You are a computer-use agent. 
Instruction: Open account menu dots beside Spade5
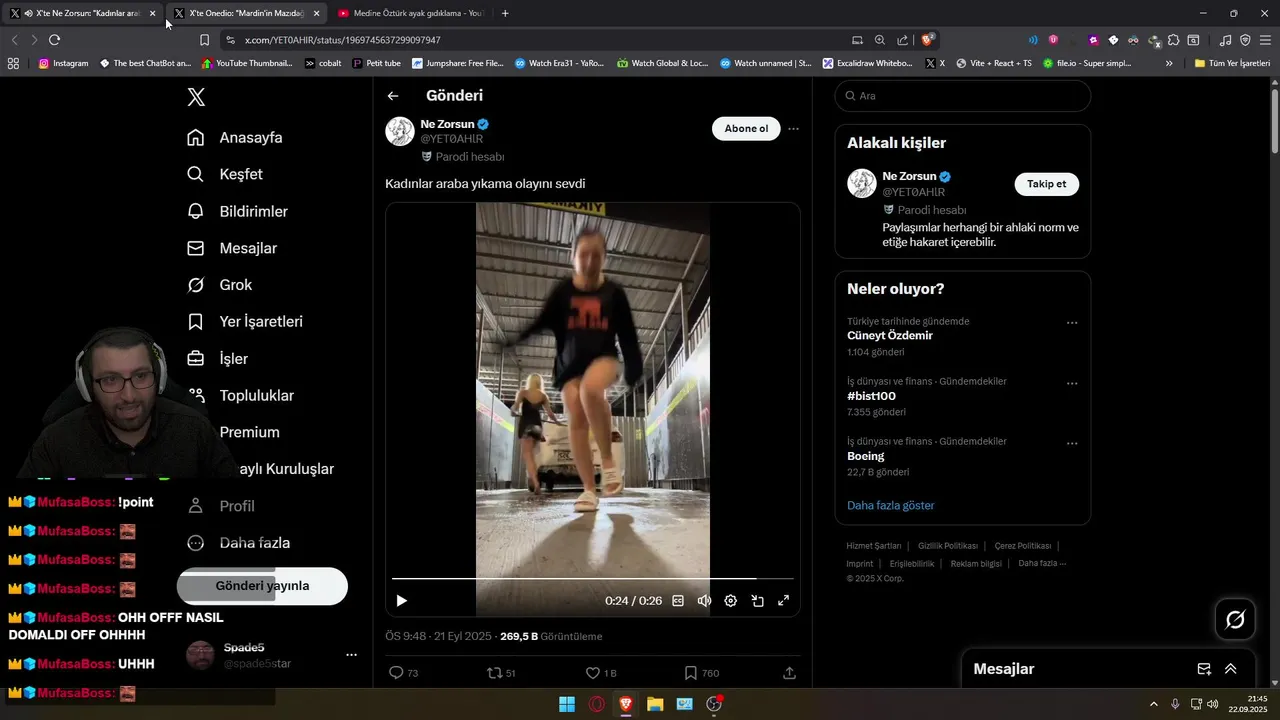coord(351,655)
